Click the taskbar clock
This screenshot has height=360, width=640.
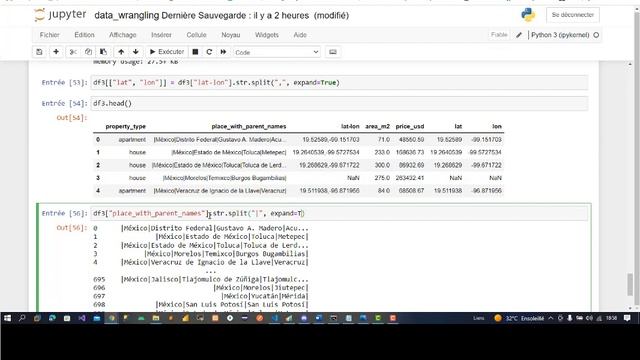pos(611,318)
